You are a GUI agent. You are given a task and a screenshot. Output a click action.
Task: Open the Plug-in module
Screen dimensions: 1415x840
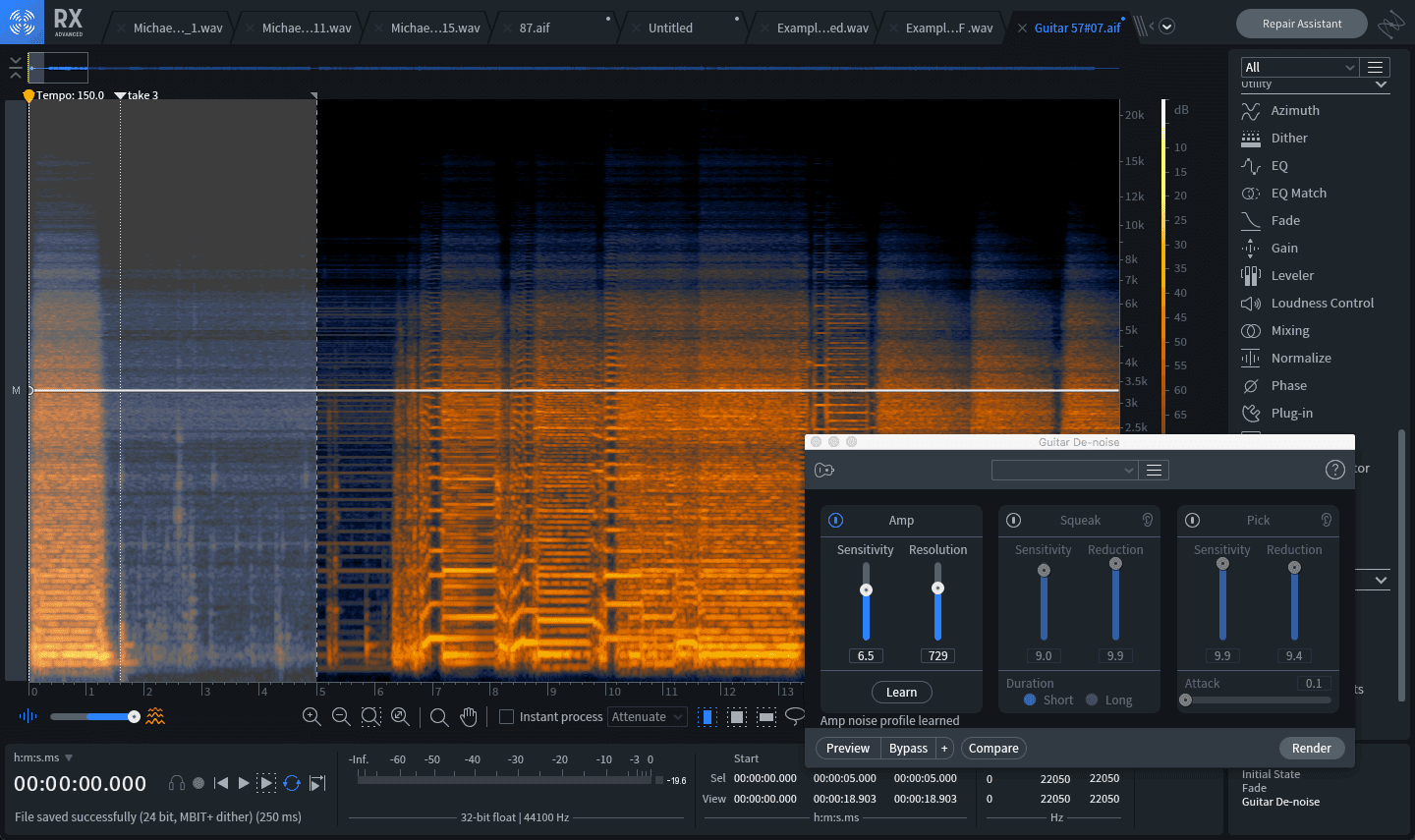pos(1291,414)
